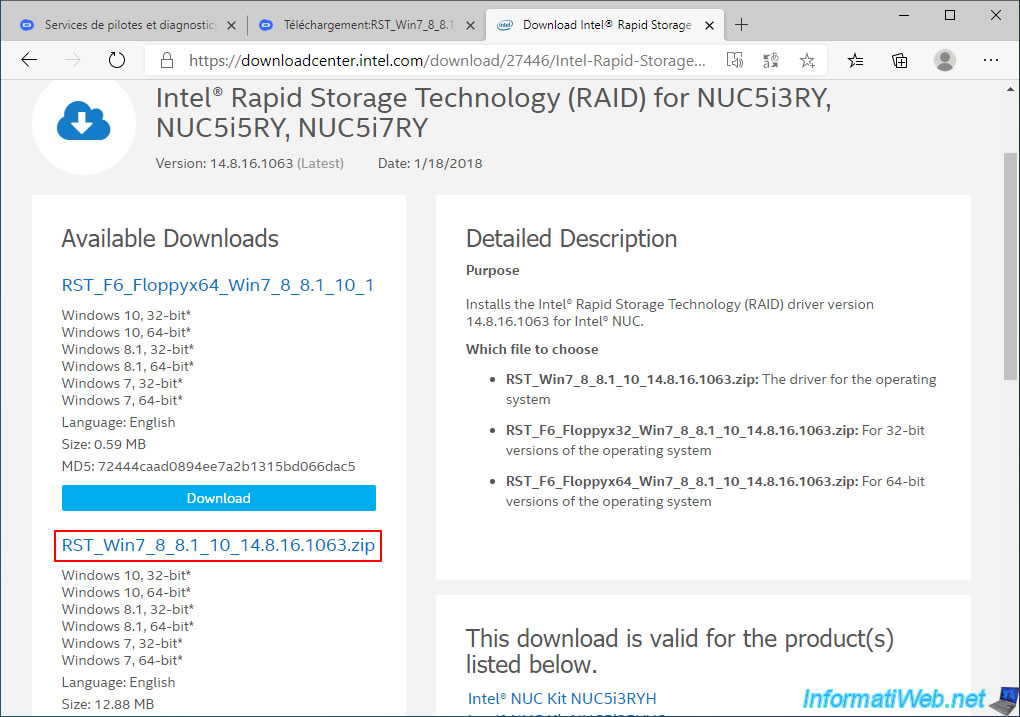Click the disabled forward navigation arrow

click(73, 61)
